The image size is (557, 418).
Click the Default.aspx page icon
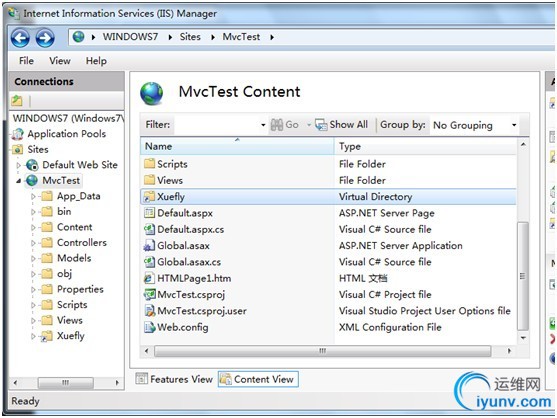150,213
